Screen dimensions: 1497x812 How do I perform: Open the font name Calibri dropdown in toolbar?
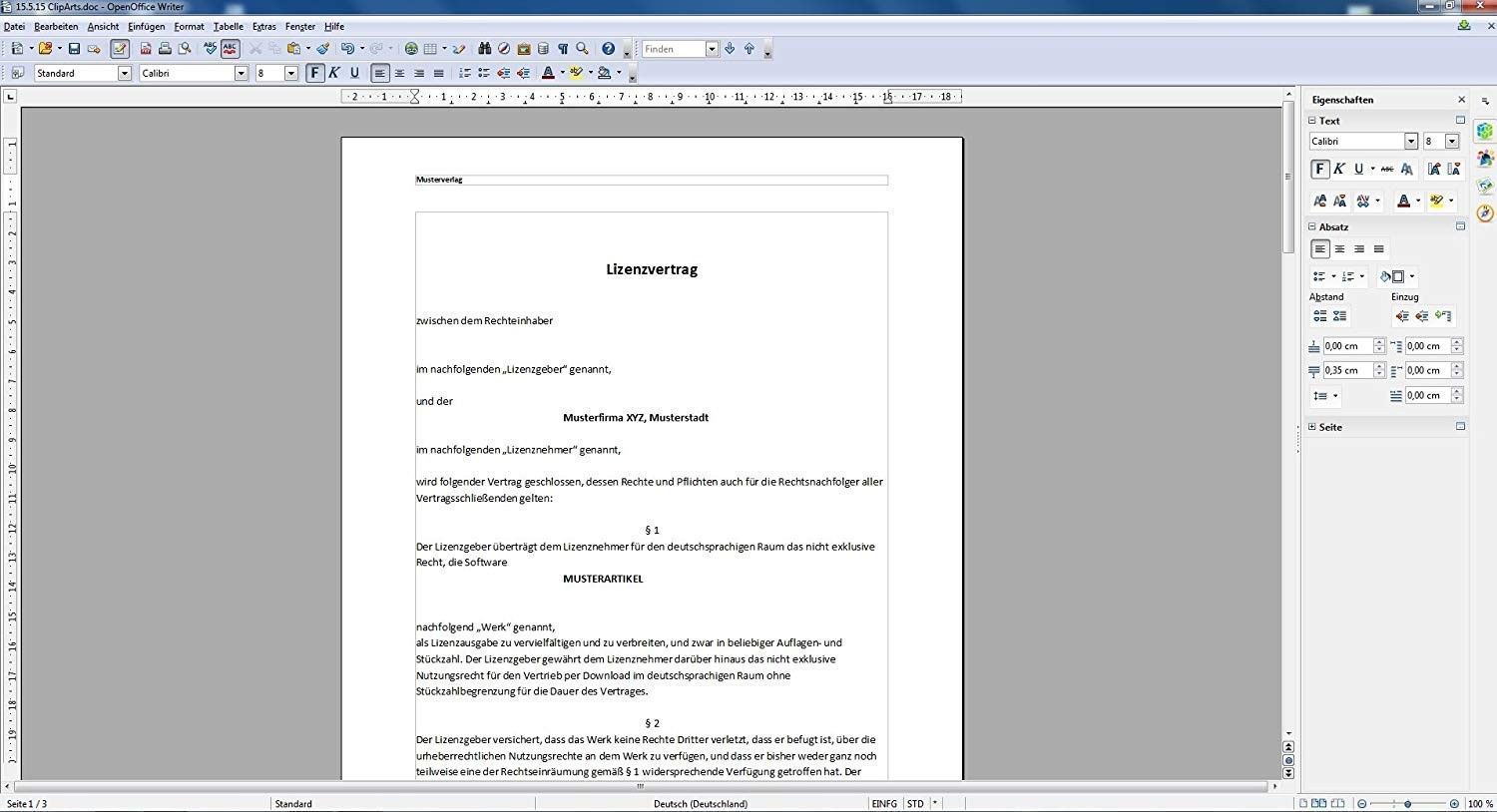241,73
